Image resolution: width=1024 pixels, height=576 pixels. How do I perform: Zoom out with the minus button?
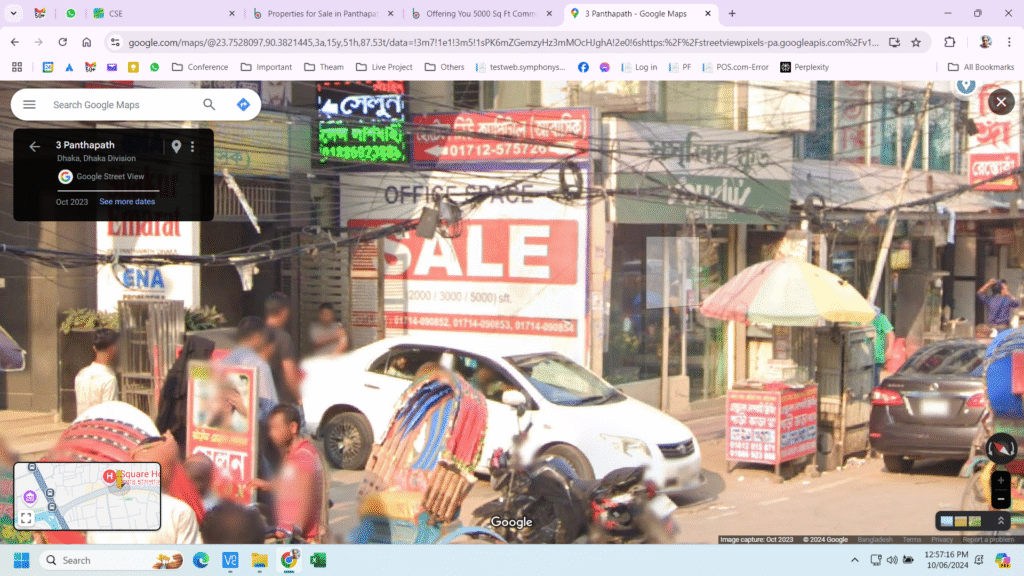(1000, 499)
